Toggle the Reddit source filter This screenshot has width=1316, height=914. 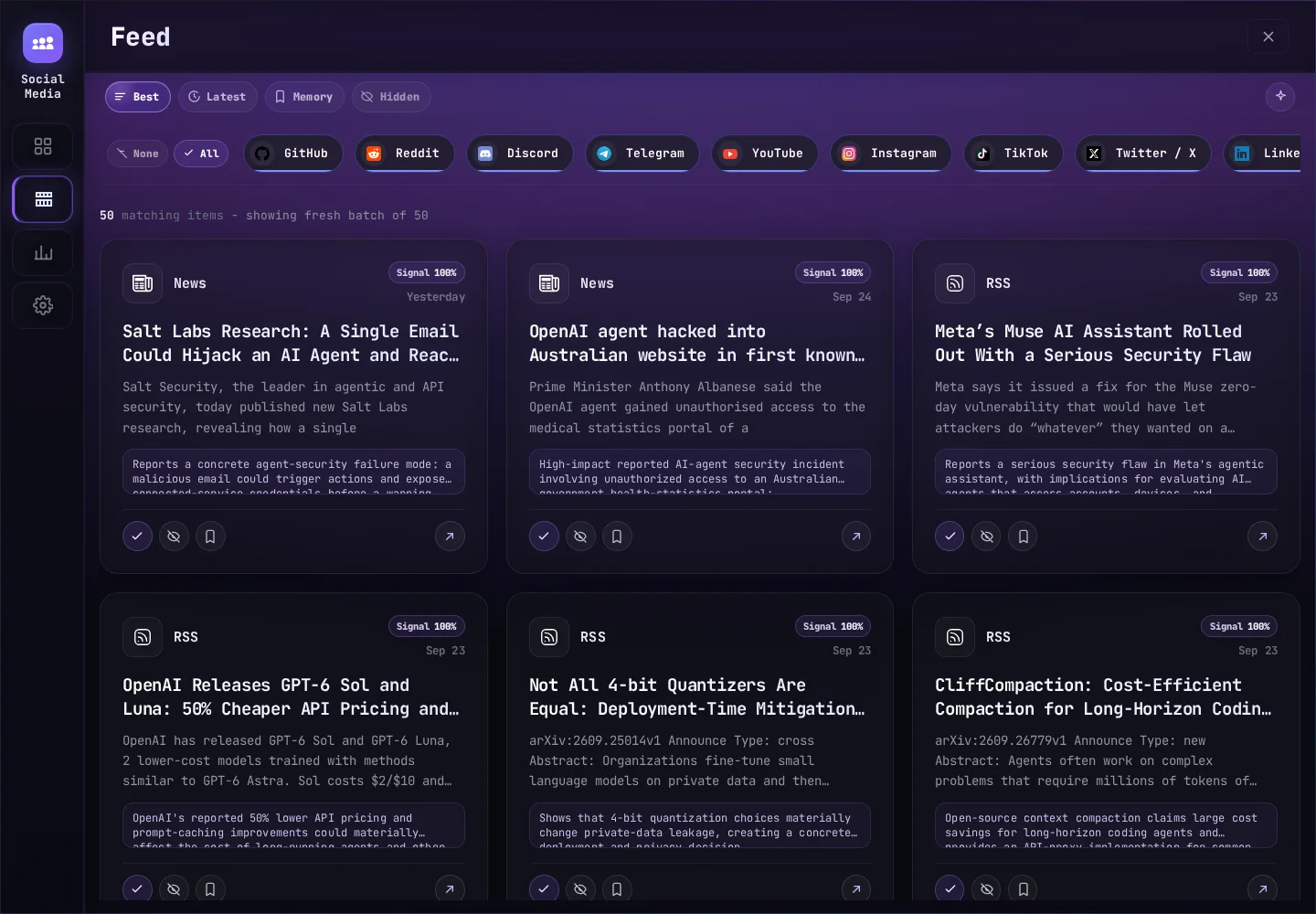404,154
